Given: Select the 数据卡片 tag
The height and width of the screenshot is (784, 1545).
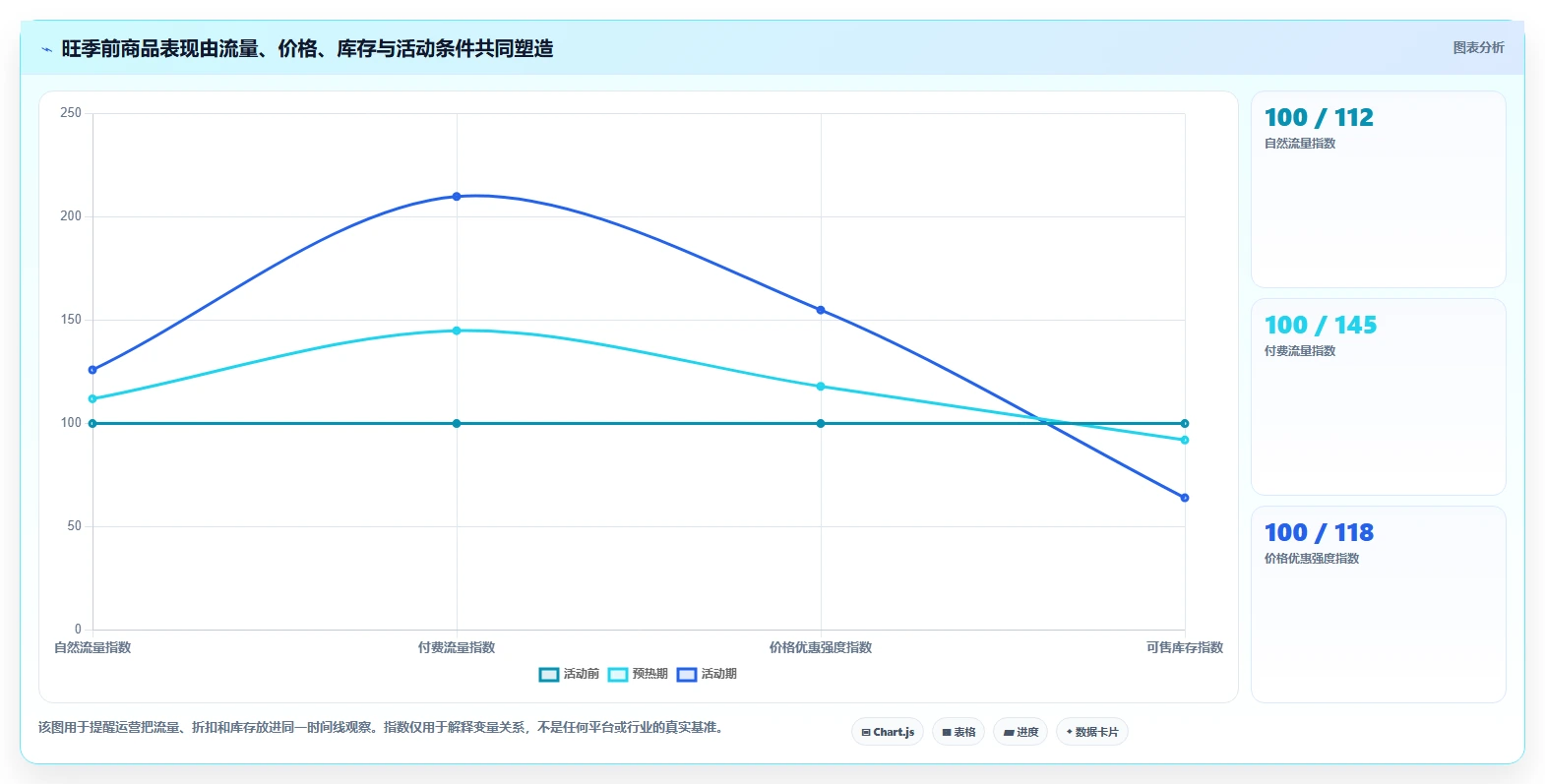Looking at the screenshot, I should (x=1092, y=732).
